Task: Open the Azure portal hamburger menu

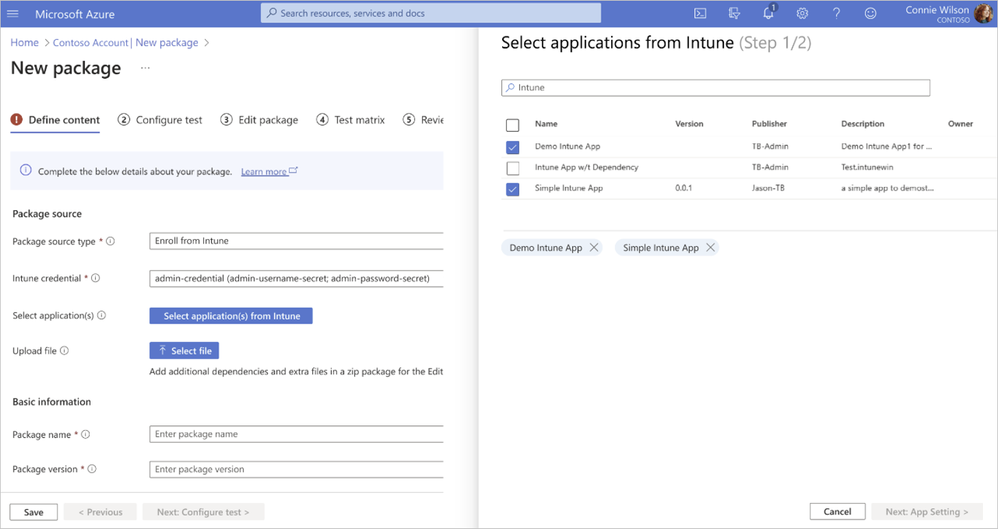Action: (x=14, y=14)
